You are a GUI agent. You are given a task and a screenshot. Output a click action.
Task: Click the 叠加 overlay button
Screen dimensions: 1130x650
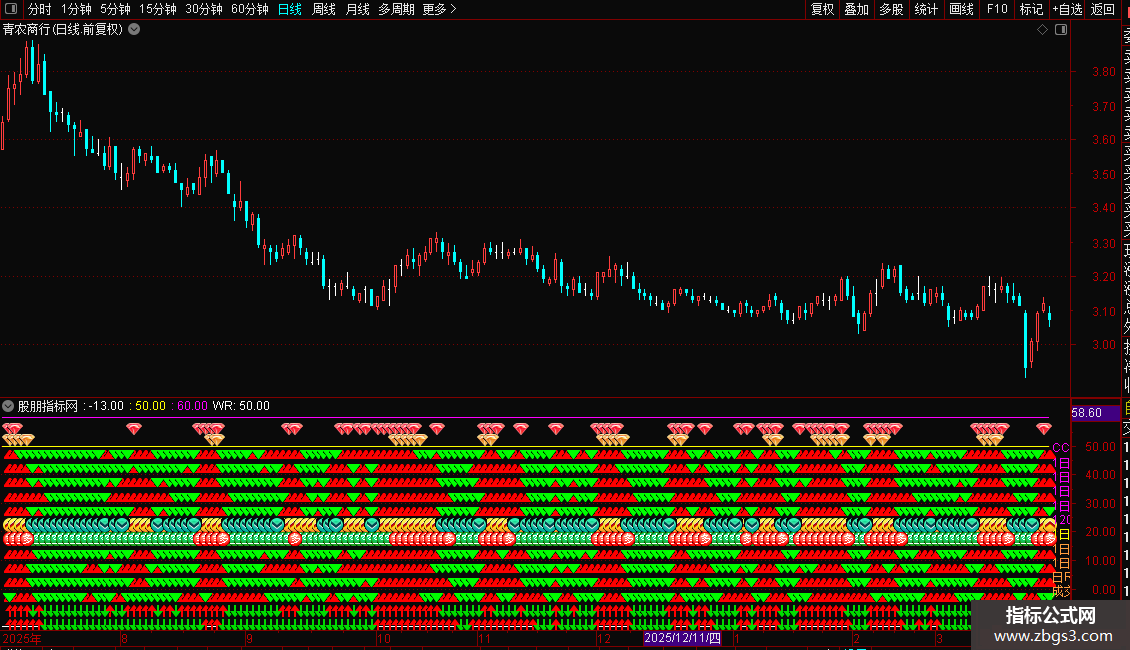coord(857,9)
